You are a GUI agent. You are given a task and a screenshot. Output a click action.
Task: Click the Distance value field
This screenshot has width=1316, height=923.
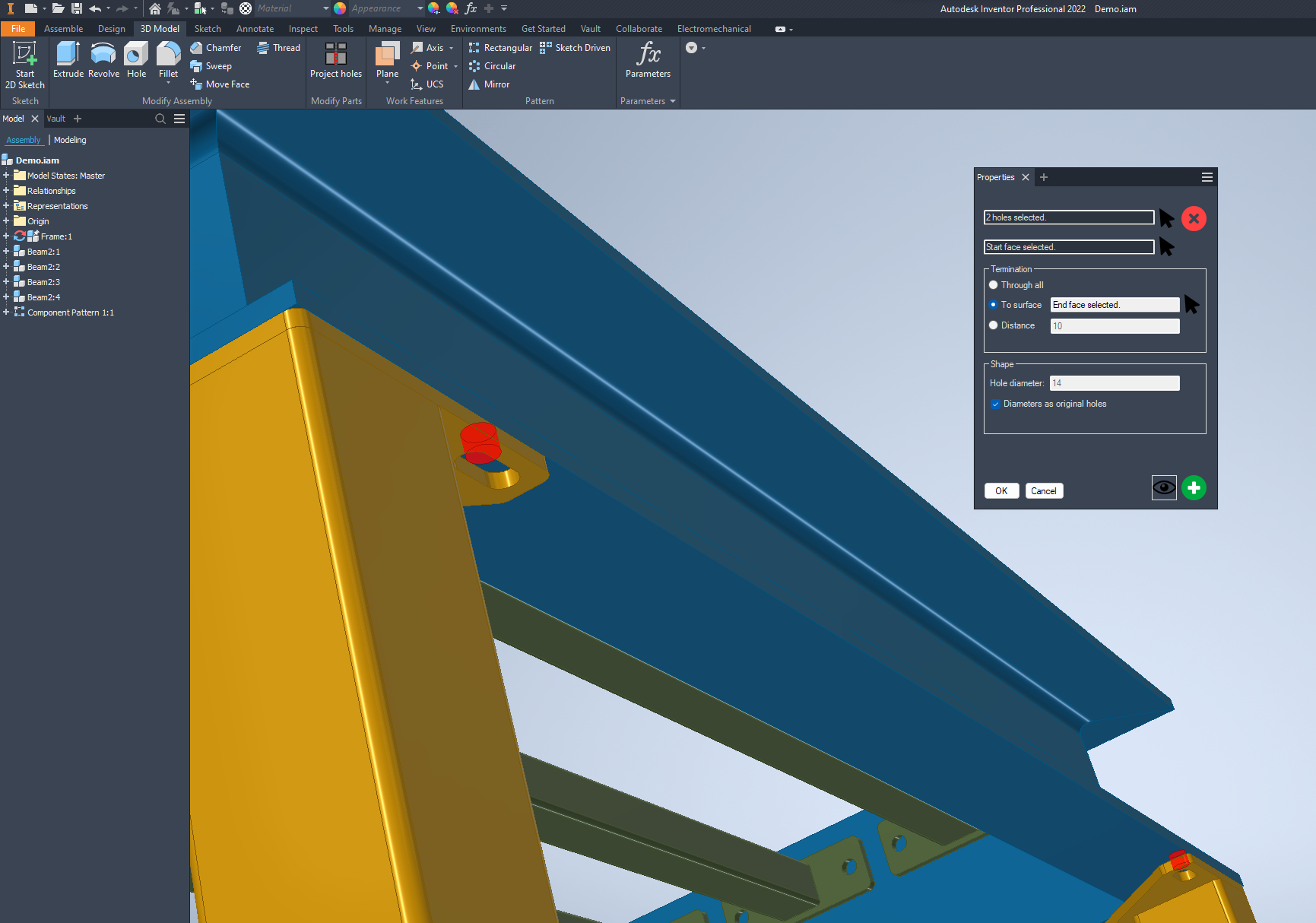click(1115, 326)
